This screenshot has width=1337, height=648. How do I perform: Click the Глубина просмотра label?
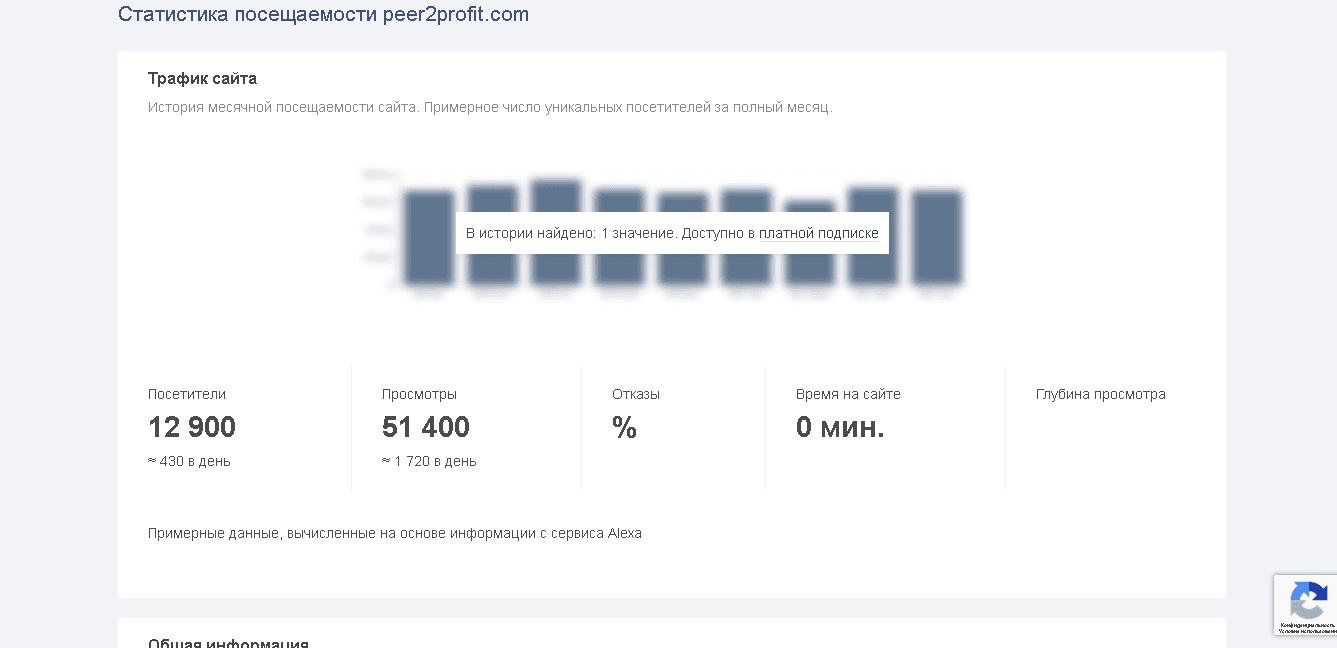tap(1100, 394)
